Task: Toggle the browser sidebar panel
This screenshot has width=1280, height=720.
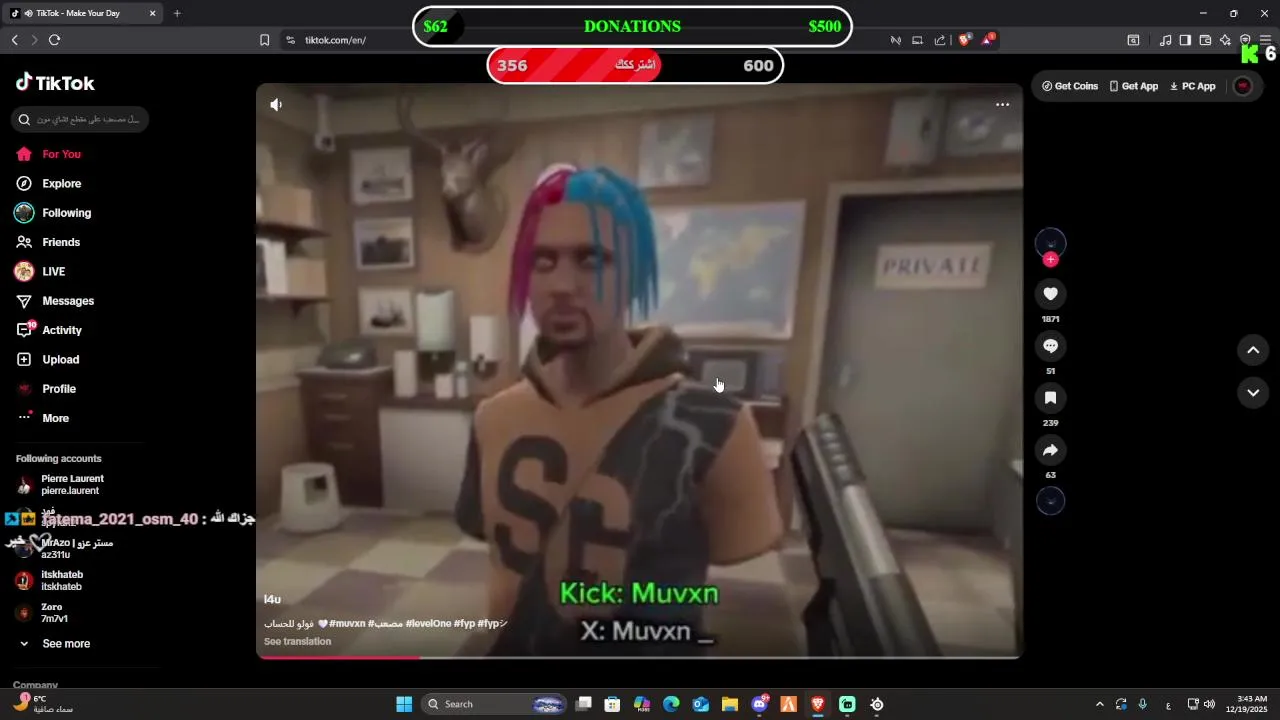Action: click(1185, 40)
